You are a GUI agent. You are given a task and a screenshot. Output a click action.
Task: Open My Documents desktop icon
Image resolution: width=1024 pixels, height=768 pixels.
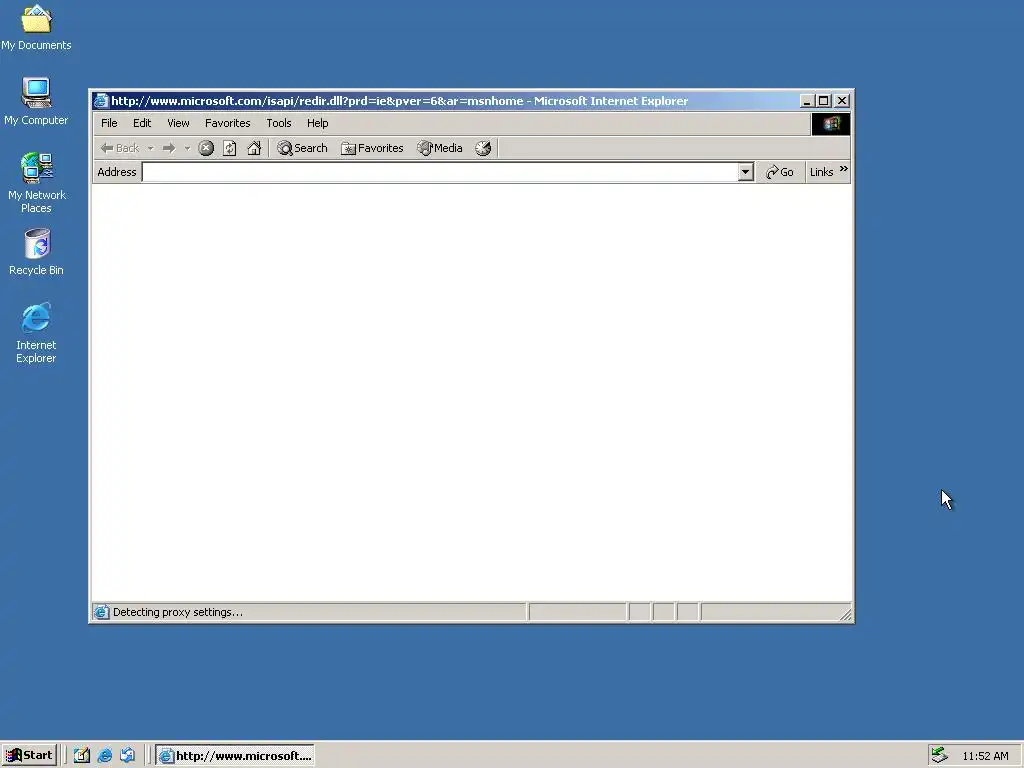click(36, 27)
